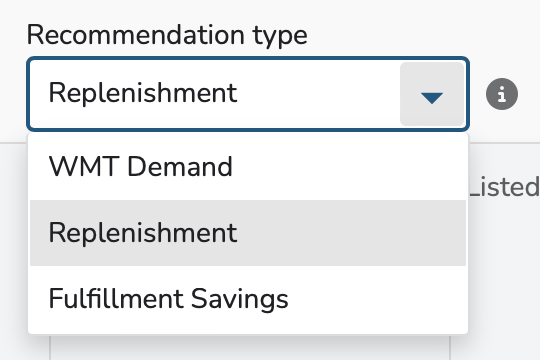The image size is (540, 360).
Task: Collapse the Recommendation type dropdown
Action: [x=432, y=94]
